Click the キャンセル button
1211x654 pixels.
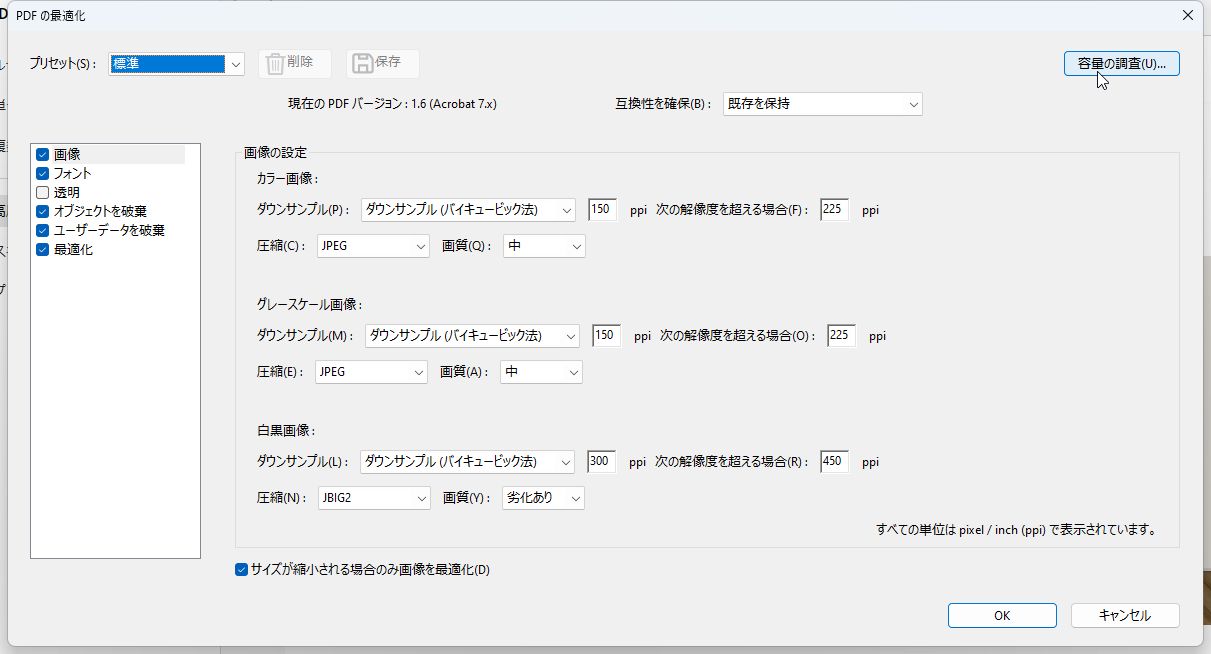1124,615
